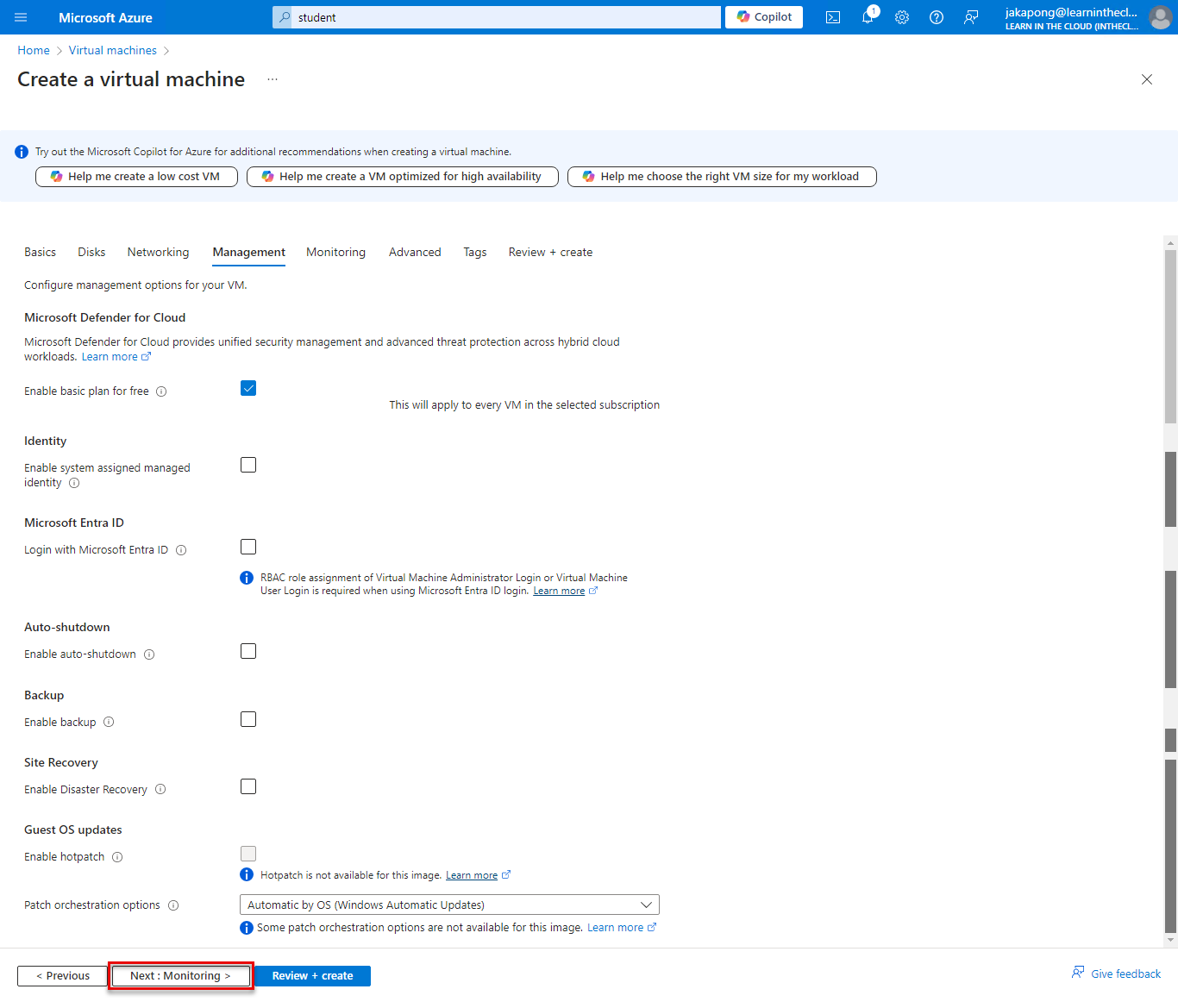Viewport: 1178px width, 1008px height.
Task: Switch to the Networking tab
Action: pos(158,253)
